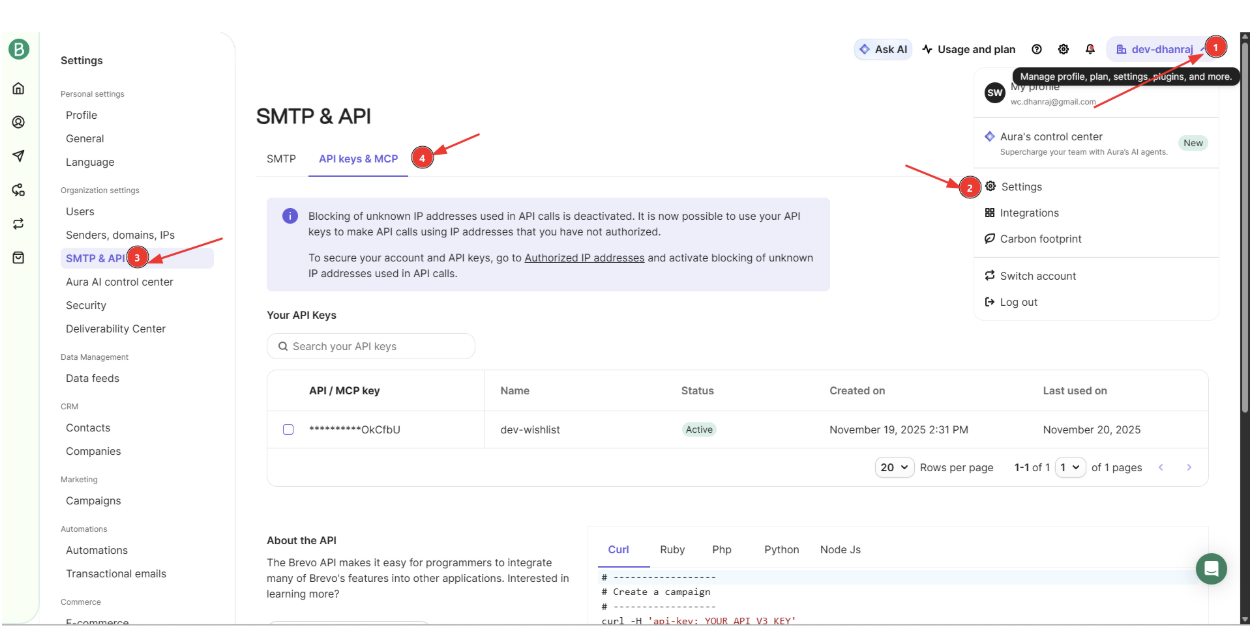The width and height of the screenshot is (1250, 636).
Task: Switch the code sample to Node Js
Action: click(x=840, y=550)
